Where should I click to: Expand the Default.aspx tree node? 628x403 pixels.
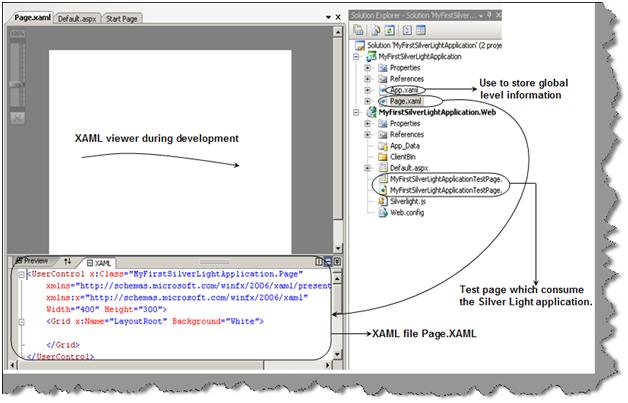(x=367, y=168)
